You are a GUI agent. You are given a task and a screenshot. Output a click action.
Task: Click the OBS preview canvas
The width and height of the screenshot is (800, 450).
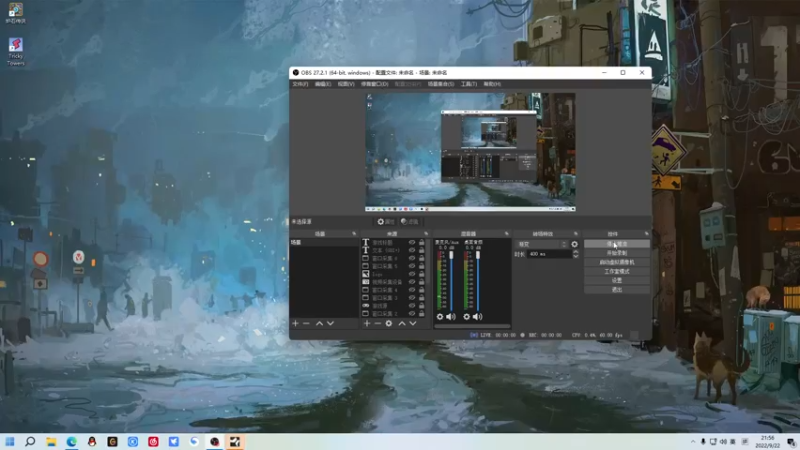click(470, 152)
